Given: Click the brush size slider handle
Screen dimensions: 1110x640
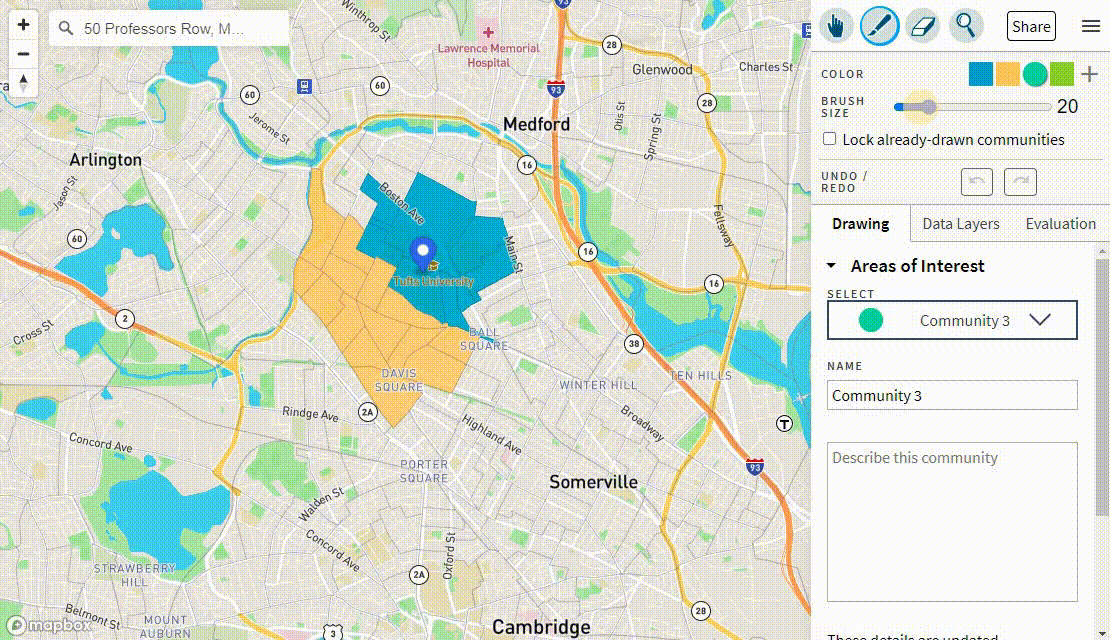Looking at the screenshot, I should (928, 107).
